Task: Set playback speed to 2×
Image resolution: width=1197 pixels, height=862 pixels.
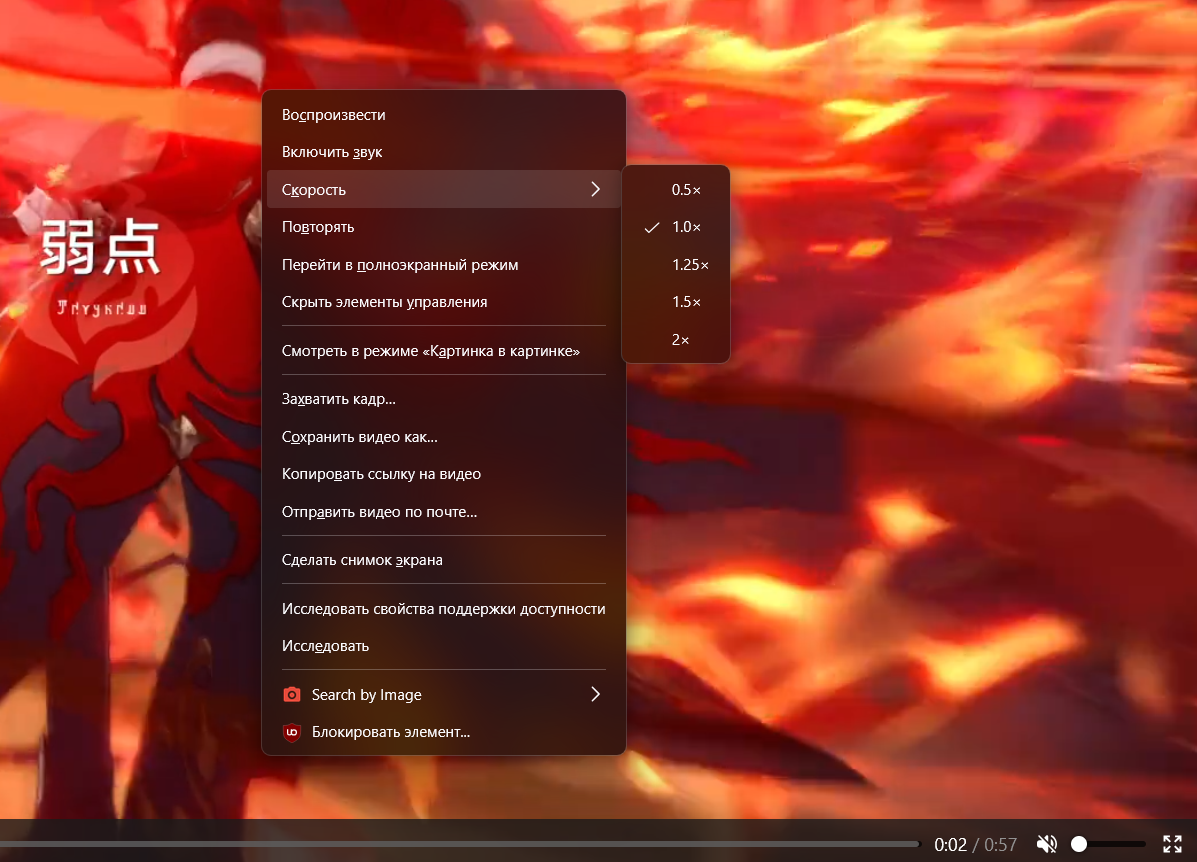Action: 676,339
